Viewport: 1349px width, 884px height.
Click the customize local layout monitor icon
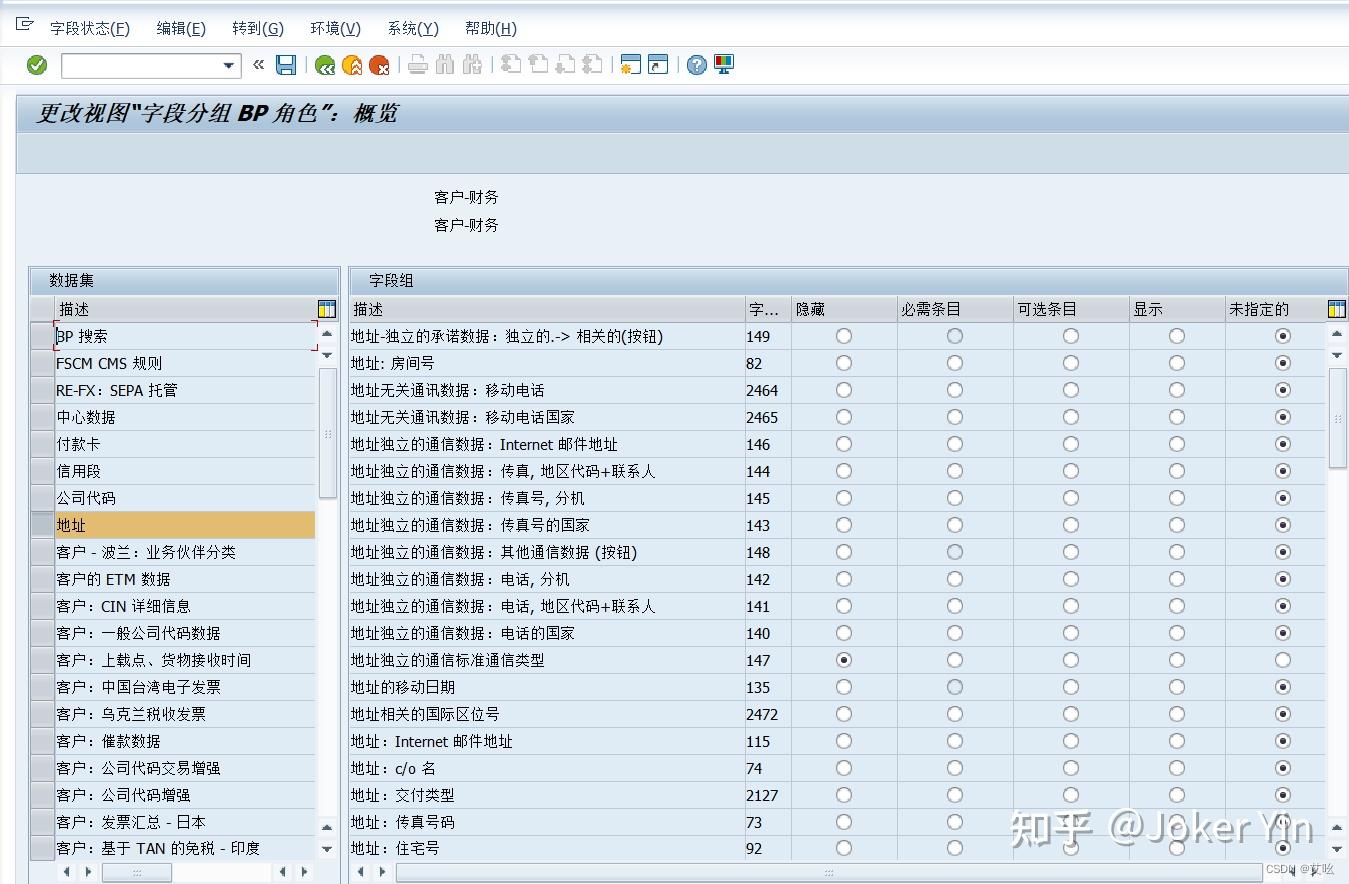point(722,64)
